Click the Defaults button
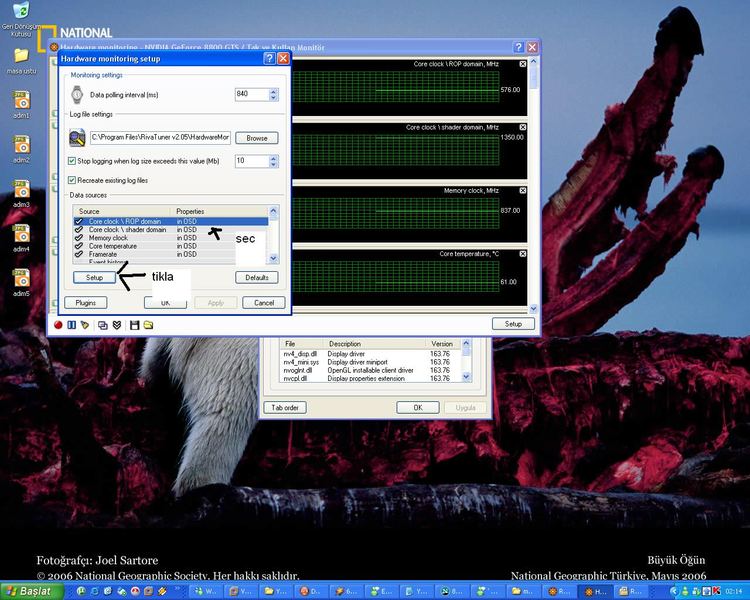The width and height of the screenshot is (750, 600). point(256,278)
